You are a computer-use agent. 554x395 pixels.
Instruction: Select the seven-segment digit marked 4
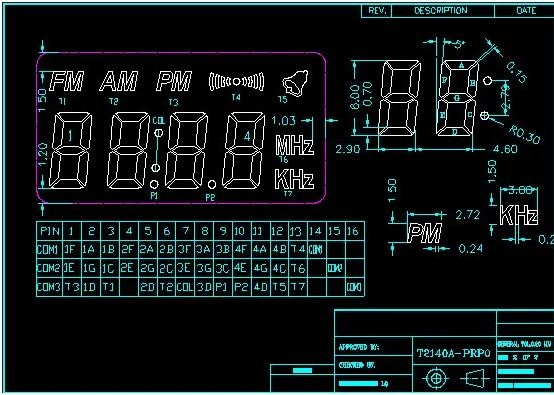point(243,150)
